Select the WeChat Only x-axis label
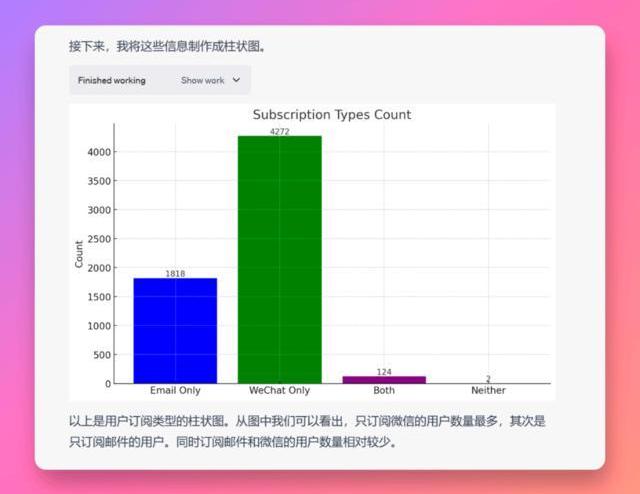The image size is (640, 494). point(279,390)
